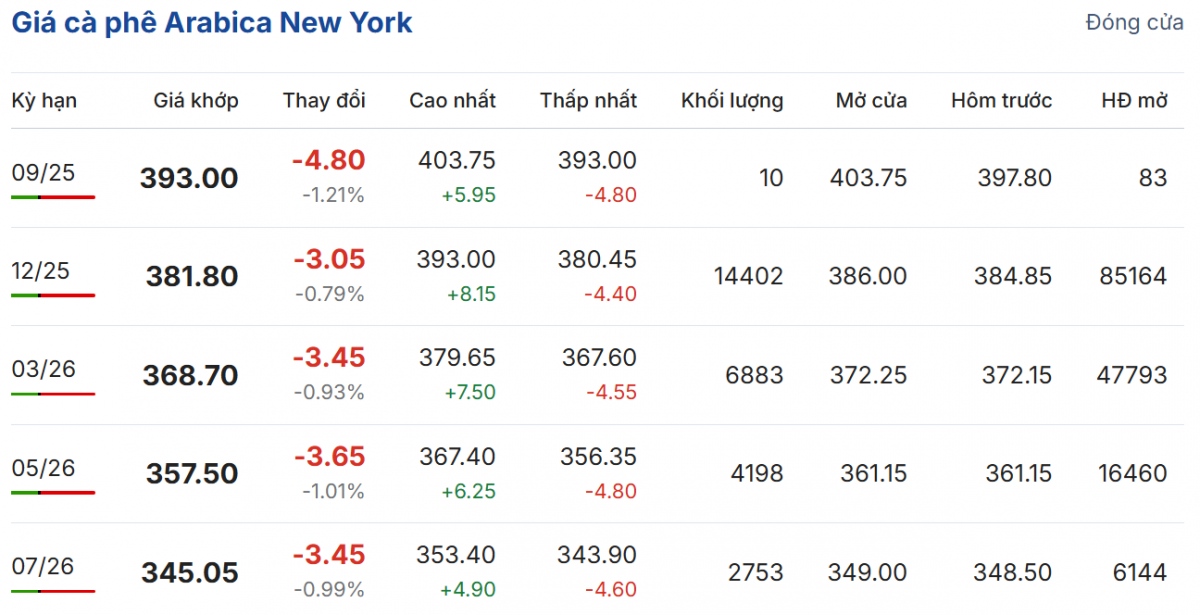The height and width of the screenshot is (615, 1200).
Task: Sort by Kỳ hạn column header
Action: [x=44, y=100]
